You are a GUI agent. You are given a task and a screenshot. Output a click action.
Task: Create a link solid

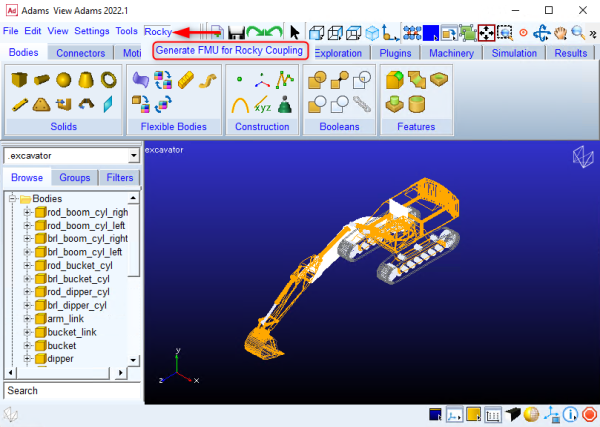click(20, 104)
